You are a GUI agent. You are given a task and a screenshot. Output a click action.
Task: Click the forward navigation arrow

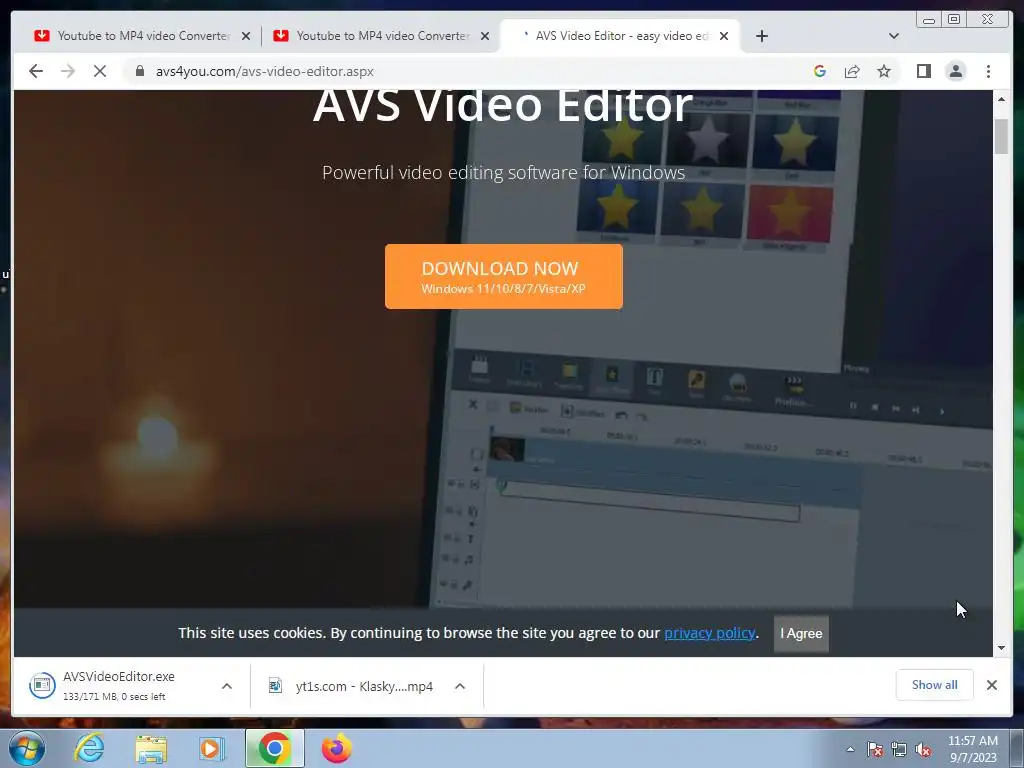point(68,71)
